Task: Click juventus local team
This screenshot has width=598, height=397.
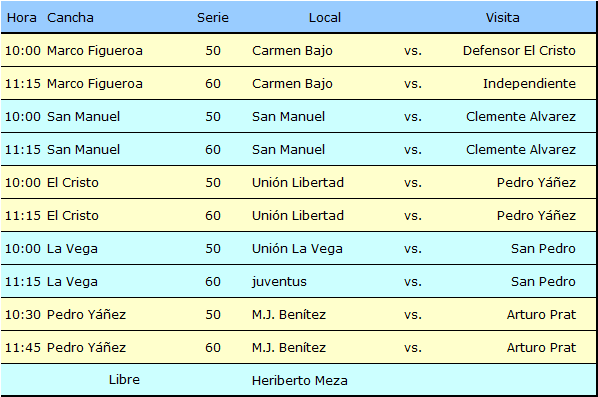Action: [x=279, y=281]
